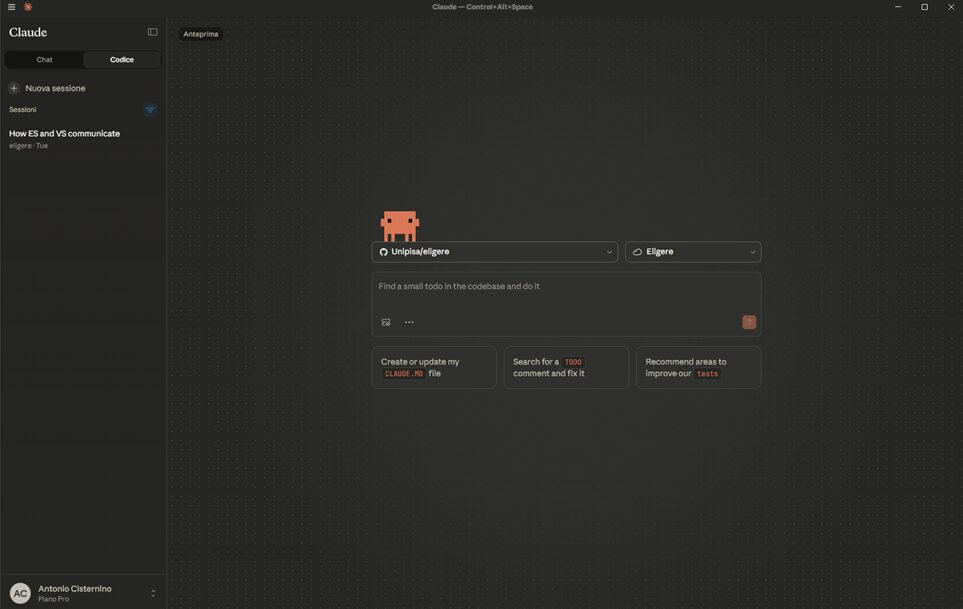The image size is (963, 609).
Task: Click the AC user avatar
Action: (20, 593)
